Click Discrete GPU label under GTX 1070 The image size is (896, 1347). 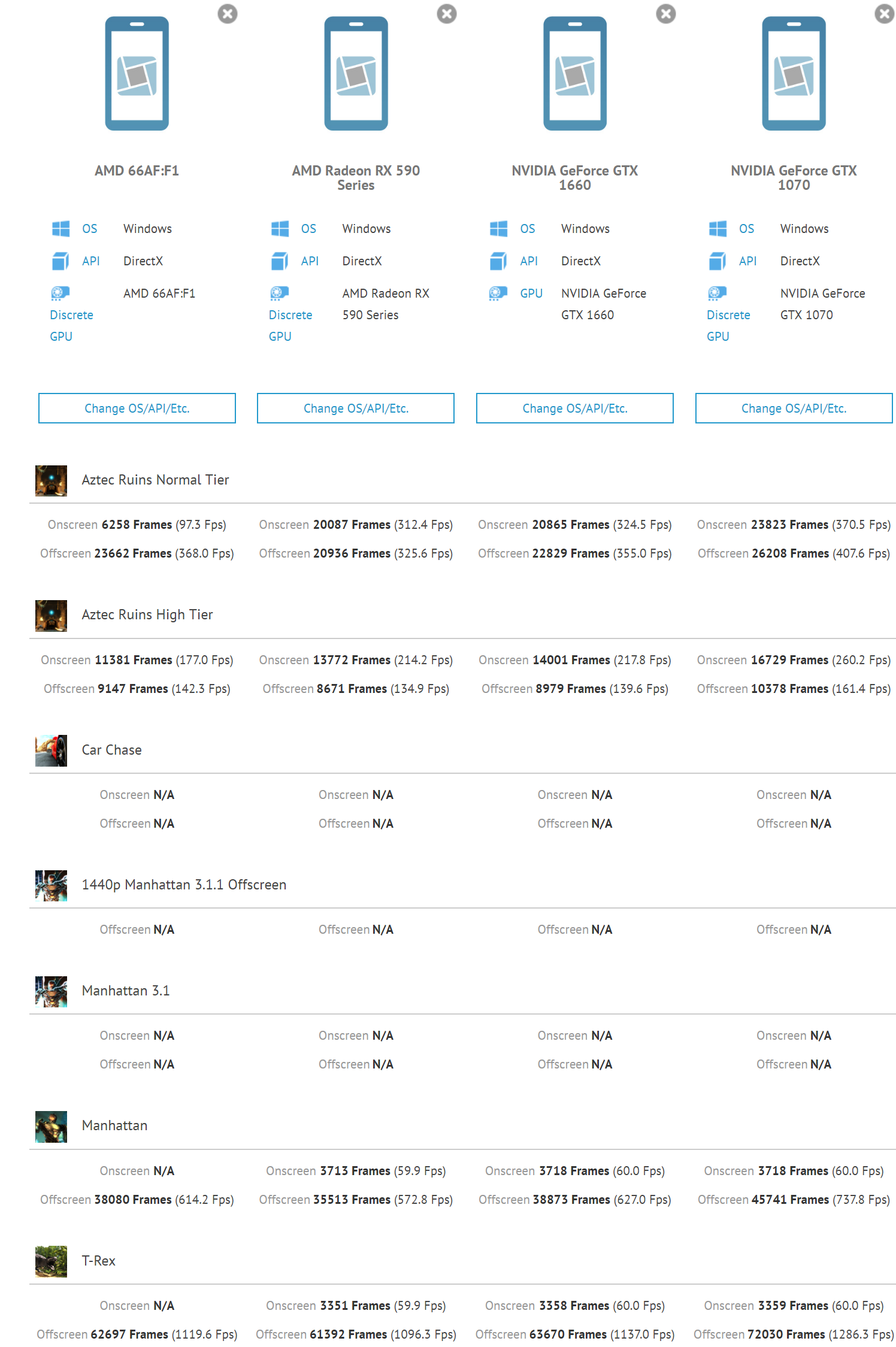(728, 326)
